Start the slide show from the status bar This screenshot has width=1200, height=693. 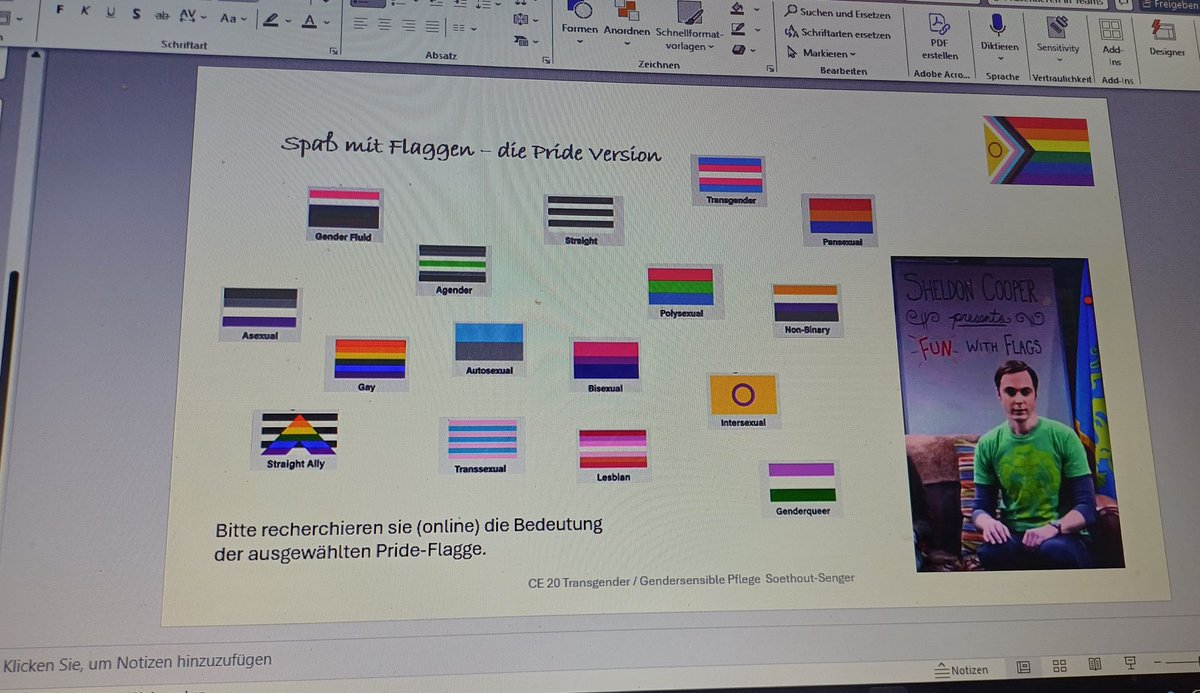point(1129,662)
